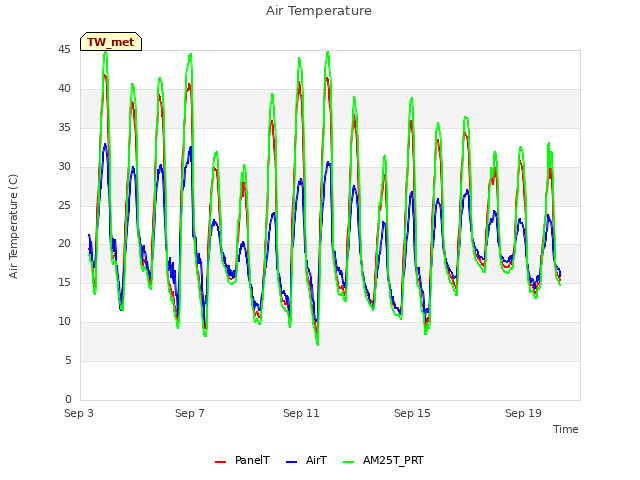Viewport: 640px width, 480px height.
Task: Click the Sep 19 x-axis tick label
Action: tap(523, 413)
